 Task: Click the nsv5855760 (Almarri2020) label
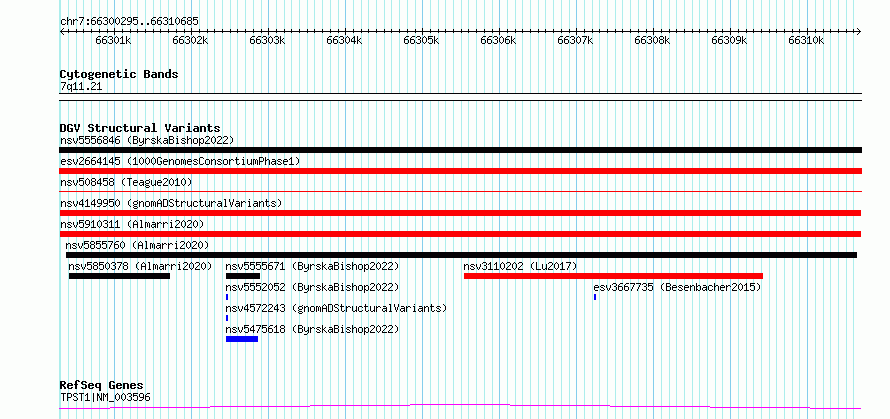(137, 245)
